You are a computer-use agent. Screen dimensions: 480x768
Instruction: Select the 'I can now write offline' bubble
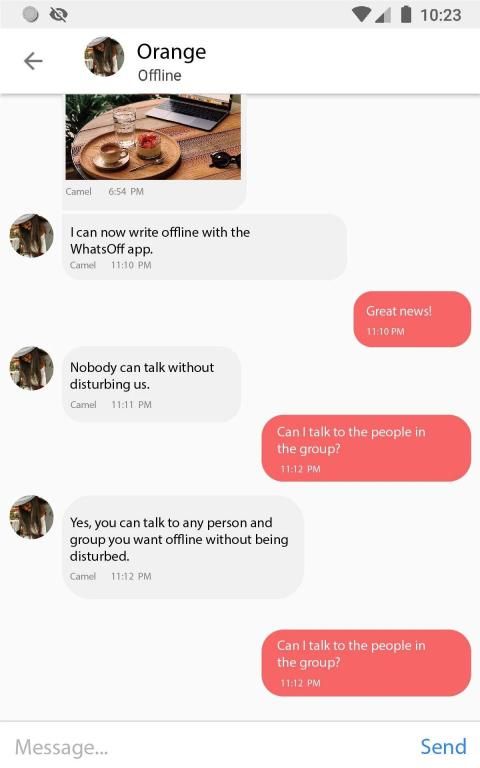pyautogui.click(x=205, y=247)
